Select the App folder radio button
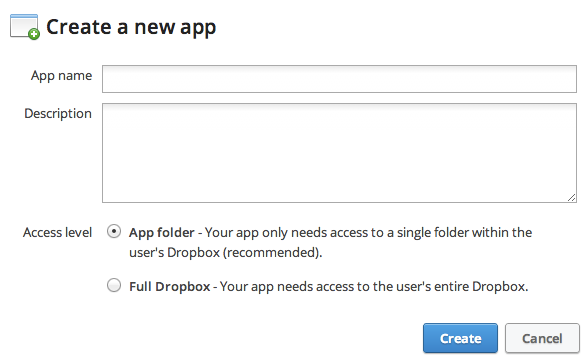 point(114,231)
